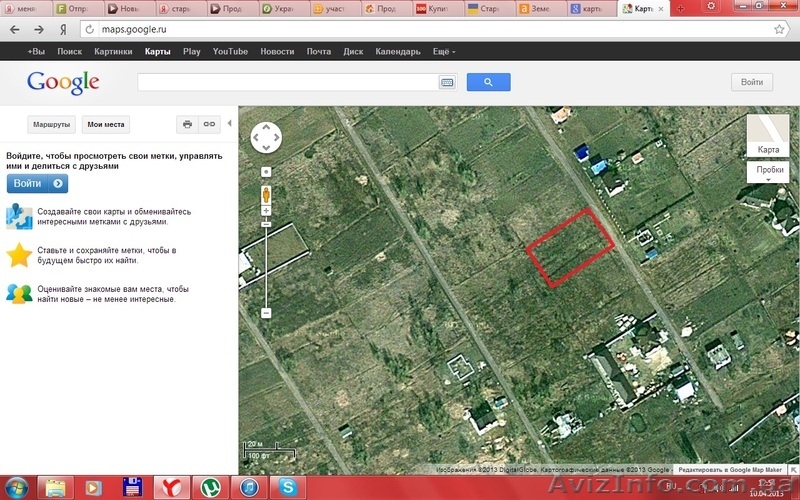The image size is (800, 500).
Task: Click the print icon in the sidebar
Action: [x=187, y=124]
